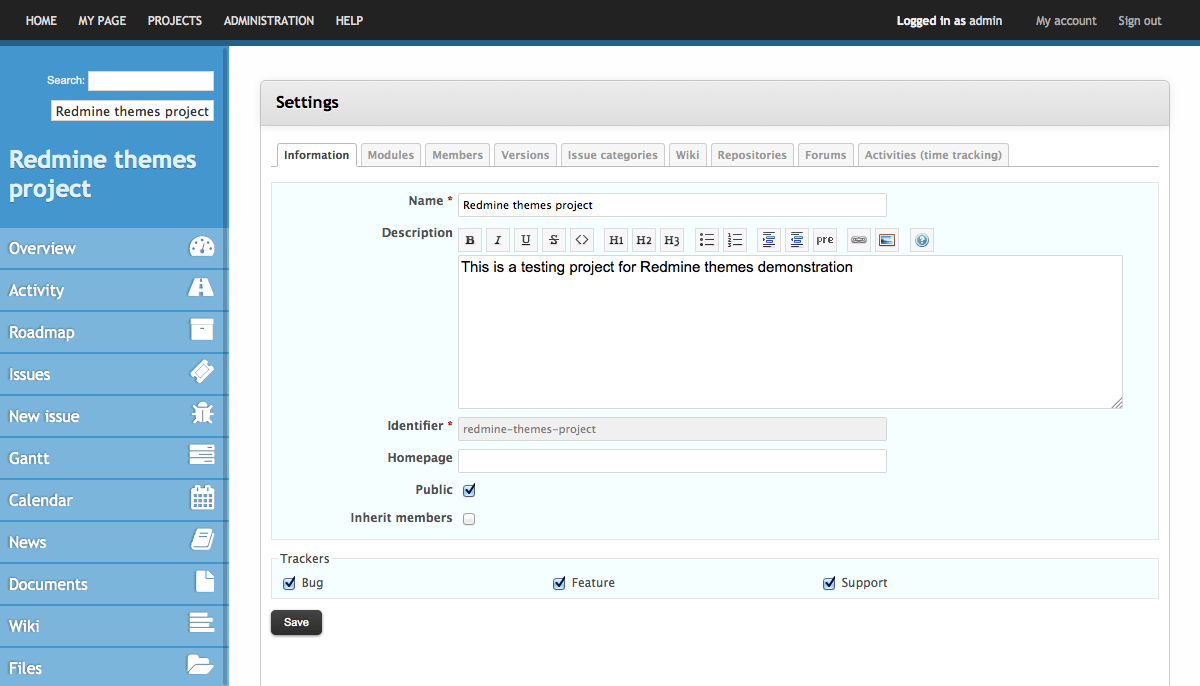Uncheck the Feature tracker checkbox
The image size is (1200, 686).
click(560, 583)
